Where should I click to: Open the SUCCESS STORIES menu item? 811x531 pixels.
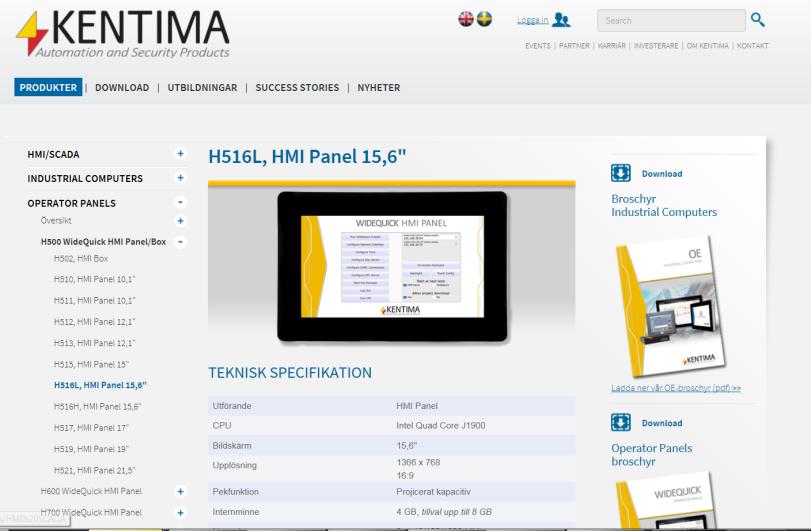(x=297, y=88)
